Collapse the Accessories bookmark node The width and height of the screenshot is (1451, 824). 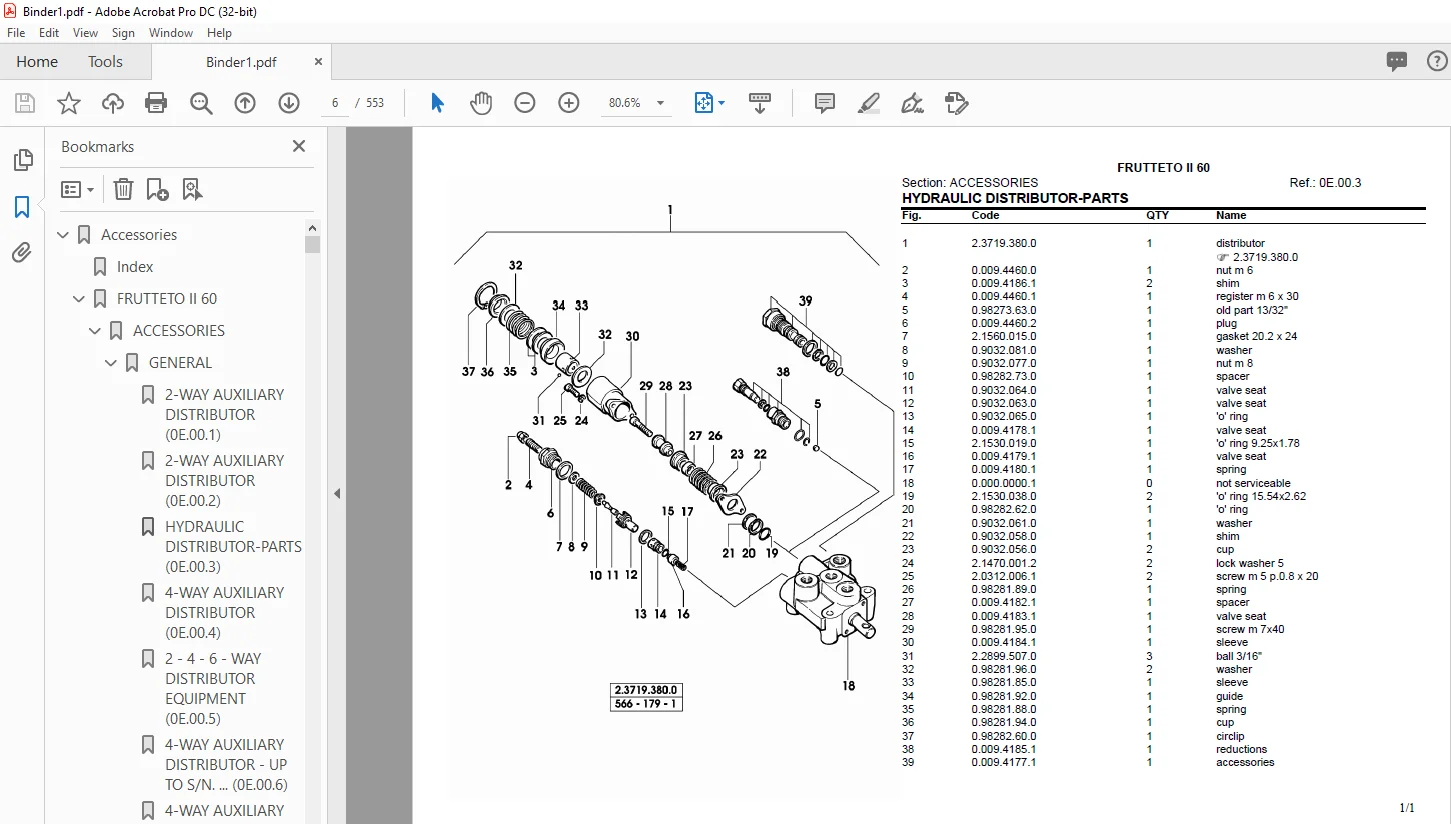(x=64, y=235)
